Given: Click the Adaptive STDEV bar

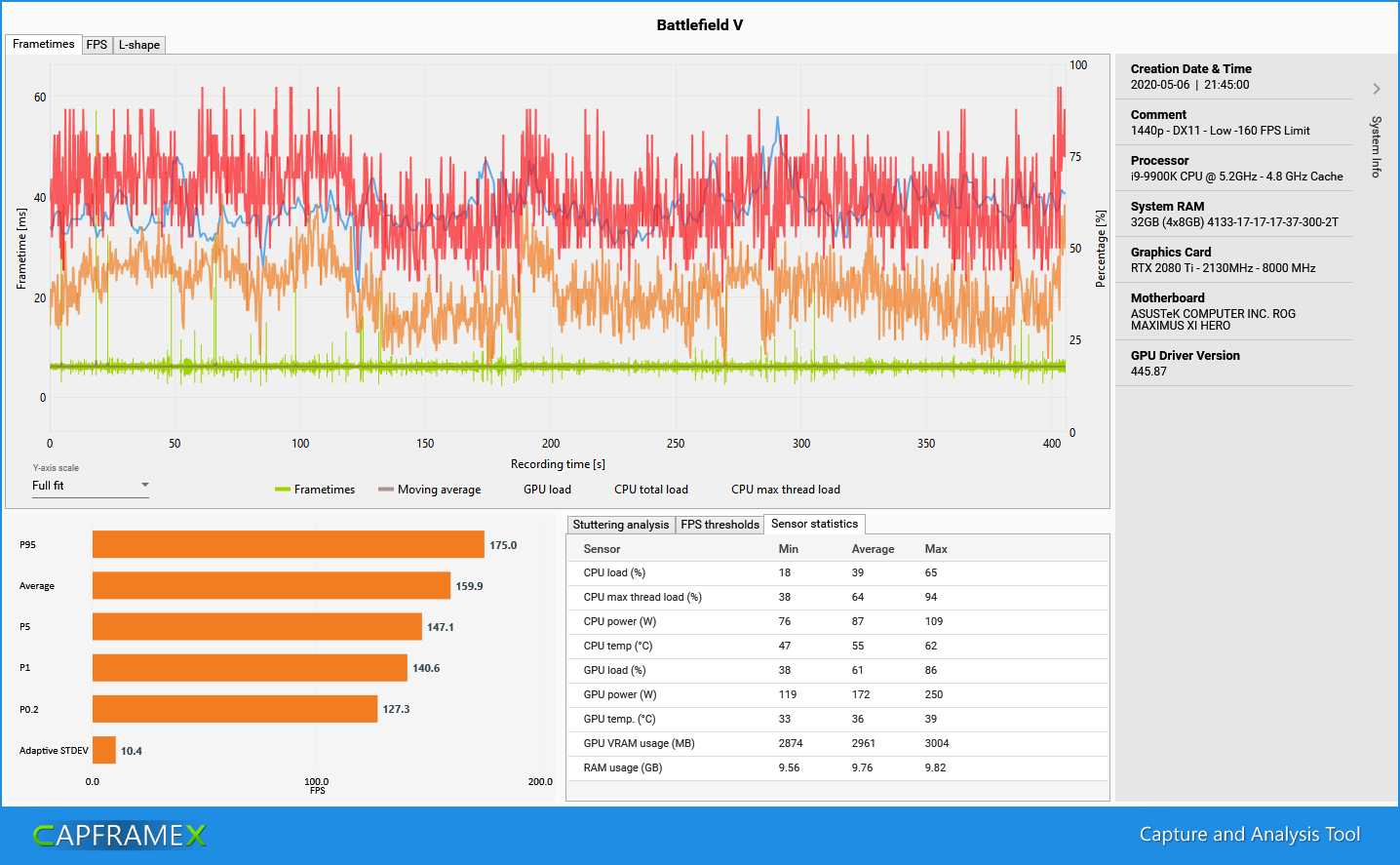Looking at the screenshot, I should [104, 750].
